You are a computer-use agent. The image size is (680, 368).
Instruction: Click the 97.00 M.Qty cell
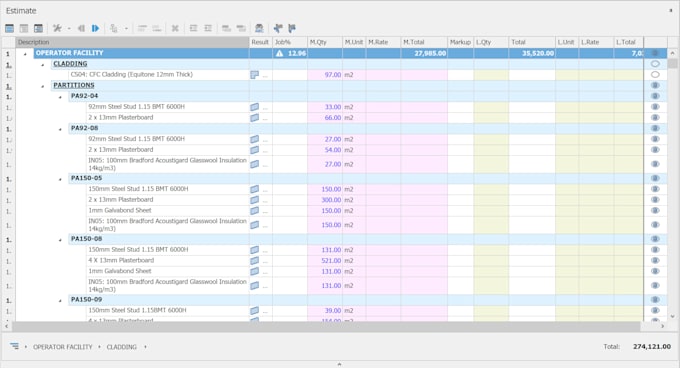click(x=325, y=75)
